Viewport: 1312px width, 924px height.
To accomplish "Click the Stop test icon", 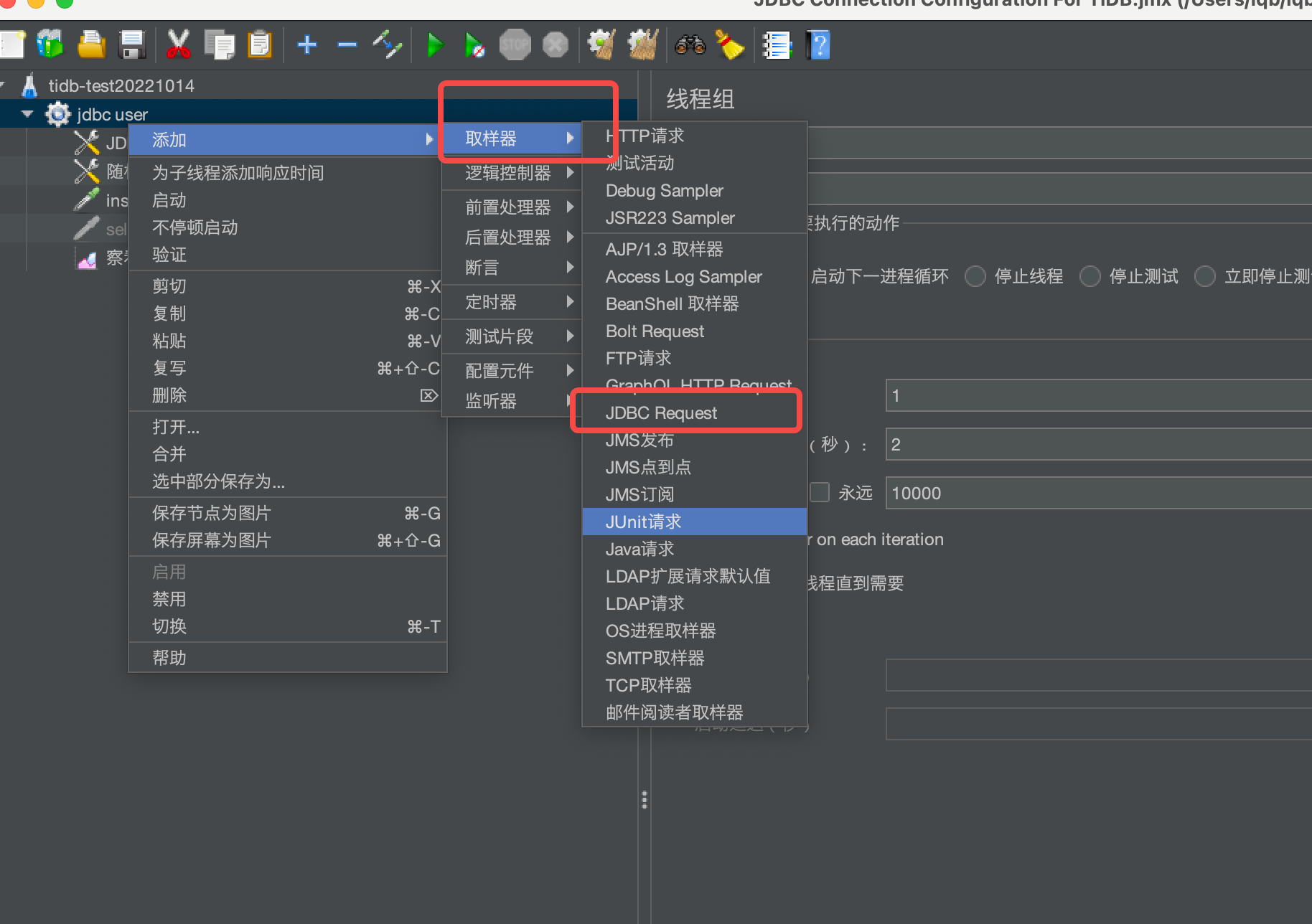I will (x=515, y=45).
